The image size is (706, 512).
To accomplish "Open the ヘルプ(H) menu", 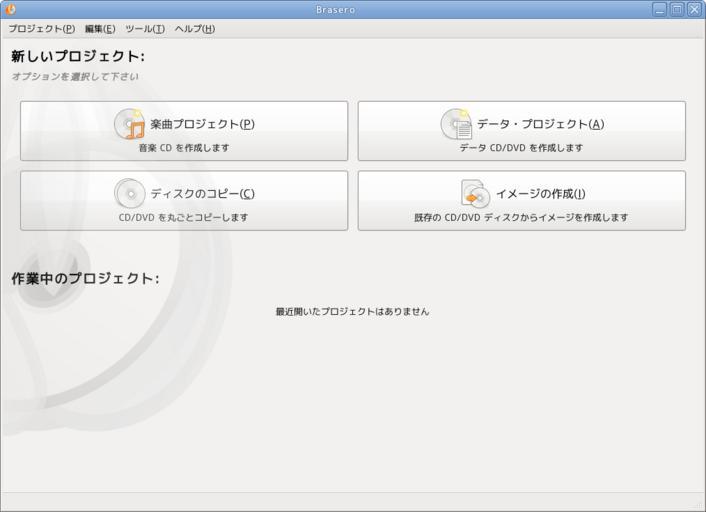I will (195, 28).
